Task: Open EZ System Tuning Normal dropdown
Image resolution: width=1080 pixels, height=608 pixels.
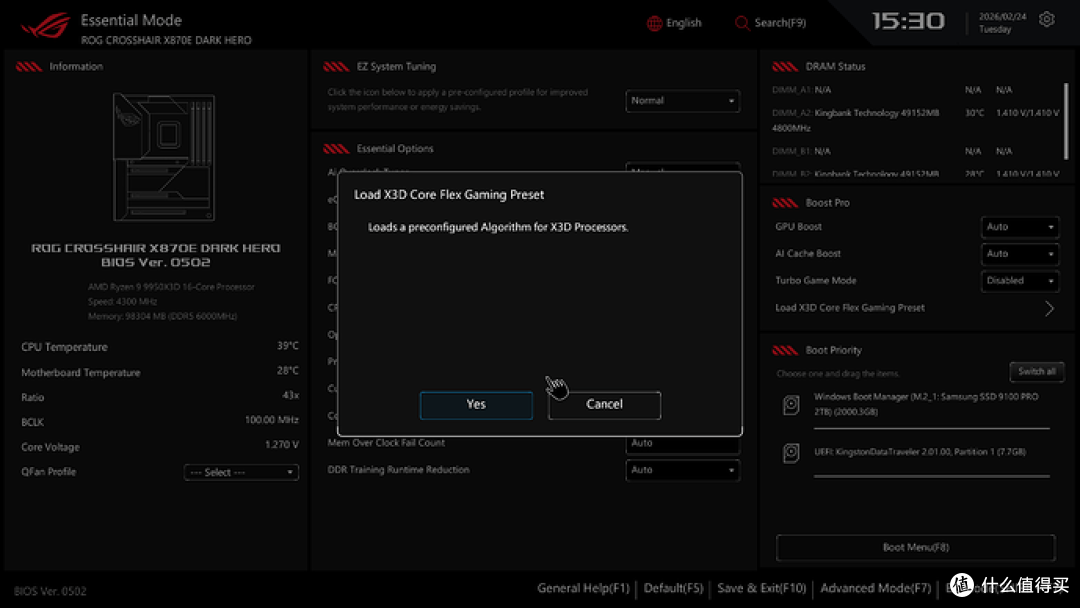Action: click(683, 101)
